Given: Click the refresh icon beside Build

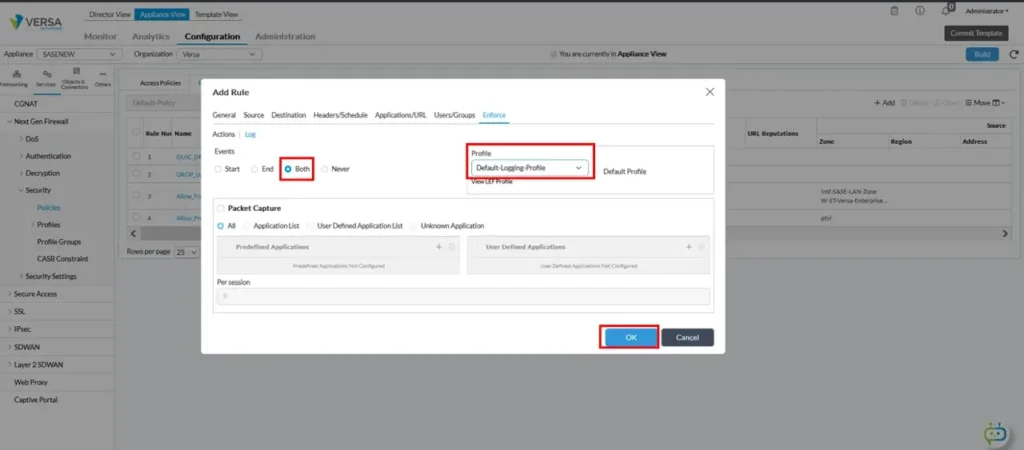Looking at the screenshot, I should tap(1012, 54).
